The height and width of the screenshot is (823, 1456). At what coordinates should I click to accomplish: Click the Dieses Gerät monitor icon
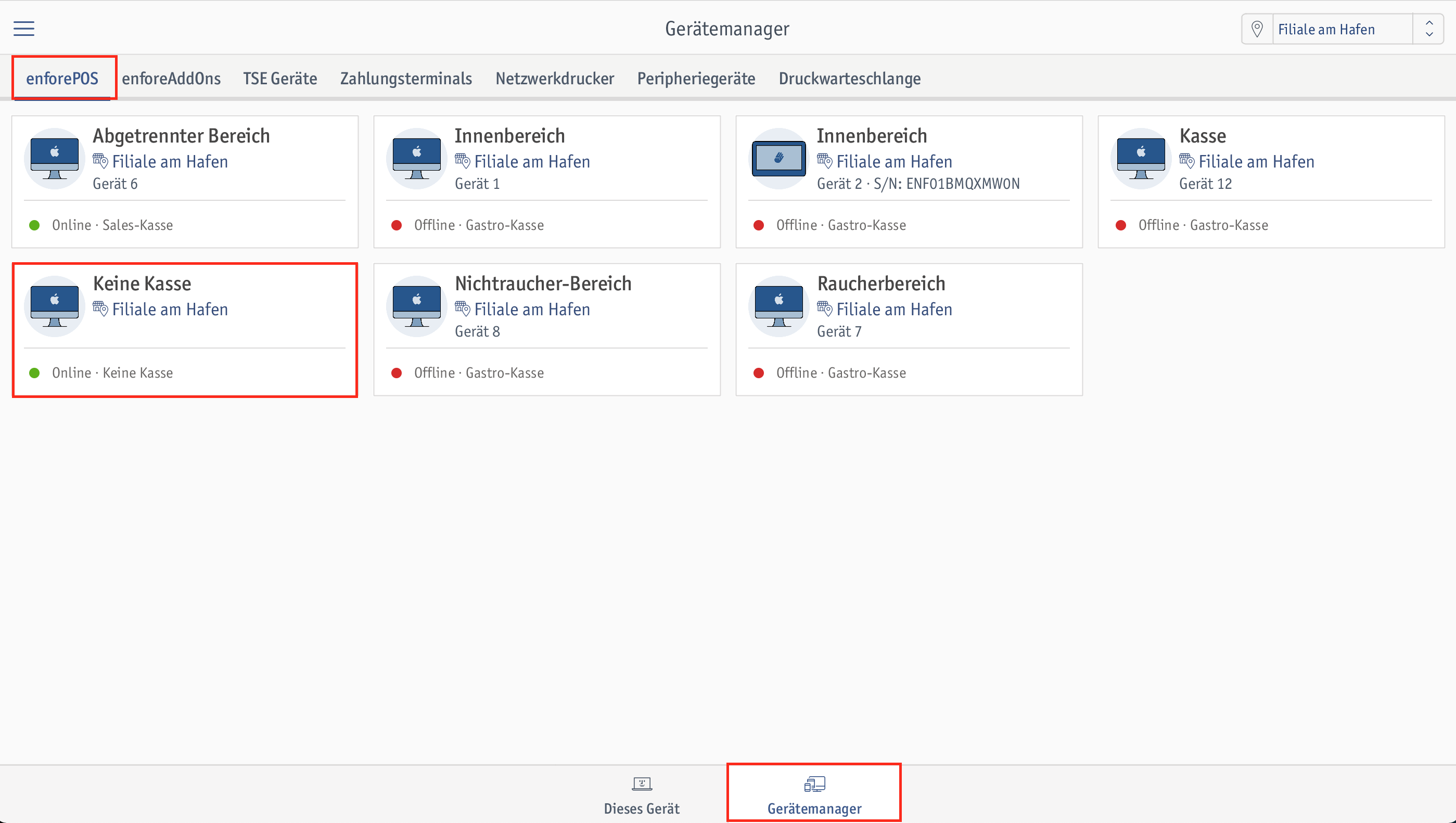tap(642, 784)
